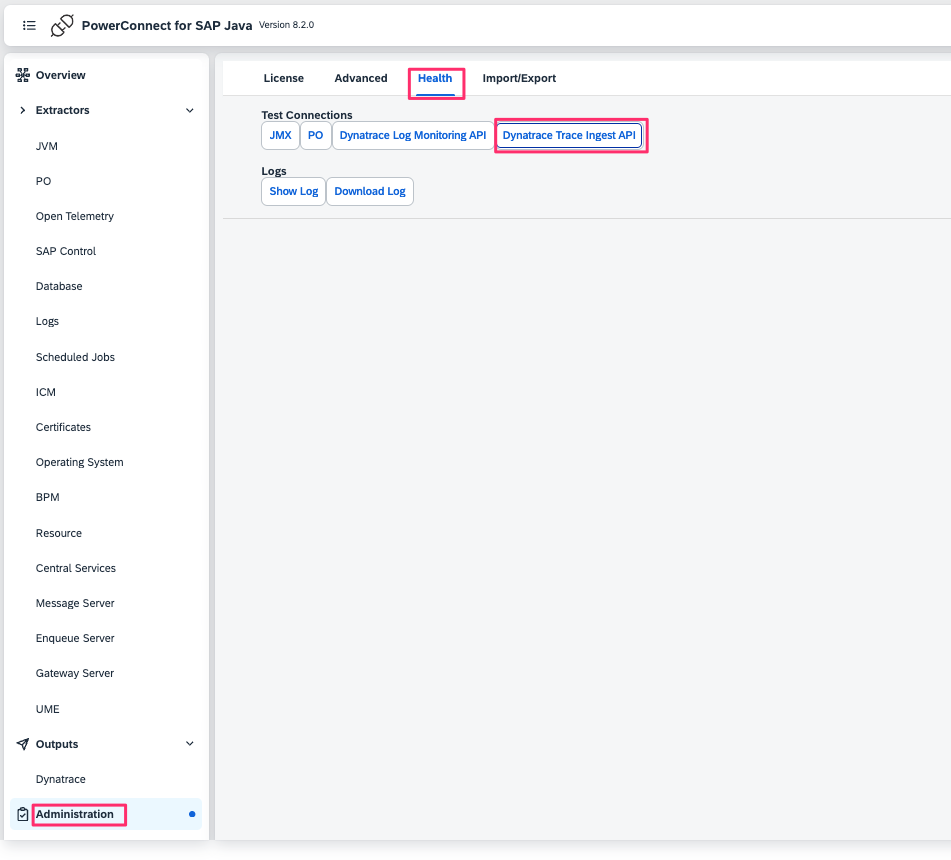Click the hamburger menu icon in header

click(29, 25)
